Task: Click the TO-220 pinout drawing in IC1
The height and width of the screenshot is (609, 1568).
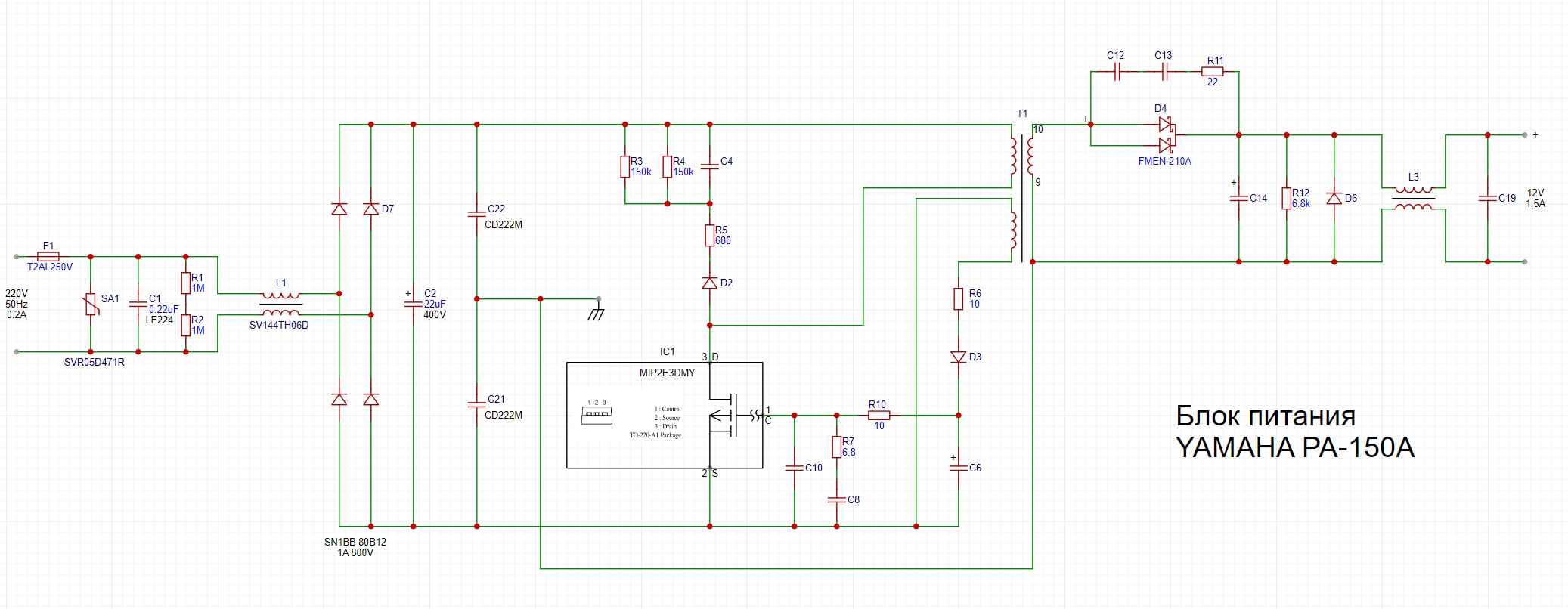Action: click(x=596, y=412)
